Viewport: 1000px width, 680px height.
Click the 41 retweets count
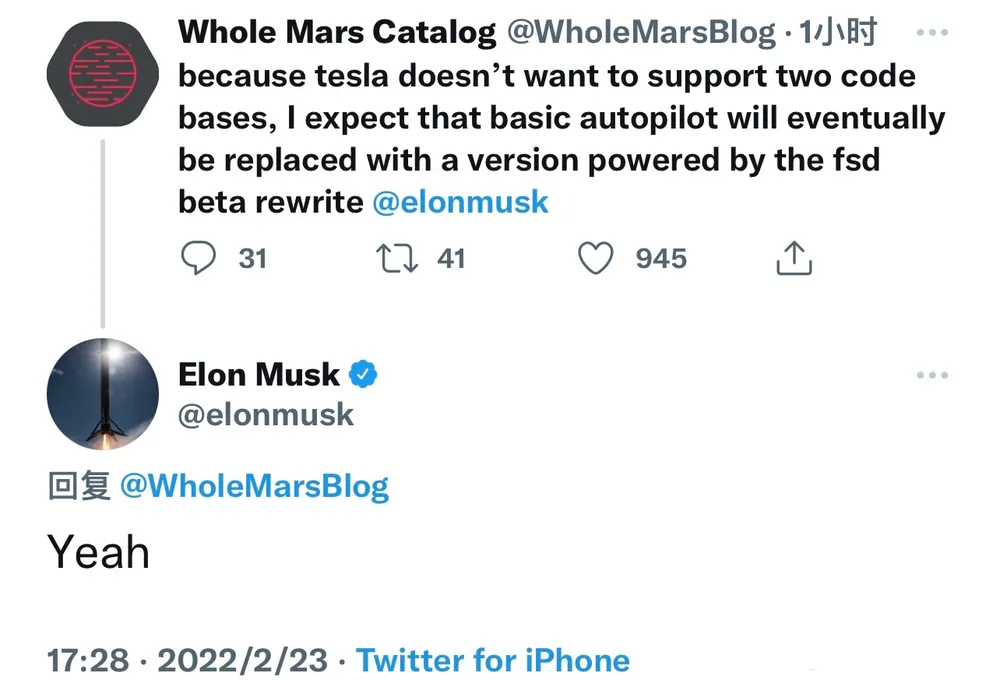(x=451, y=258)
